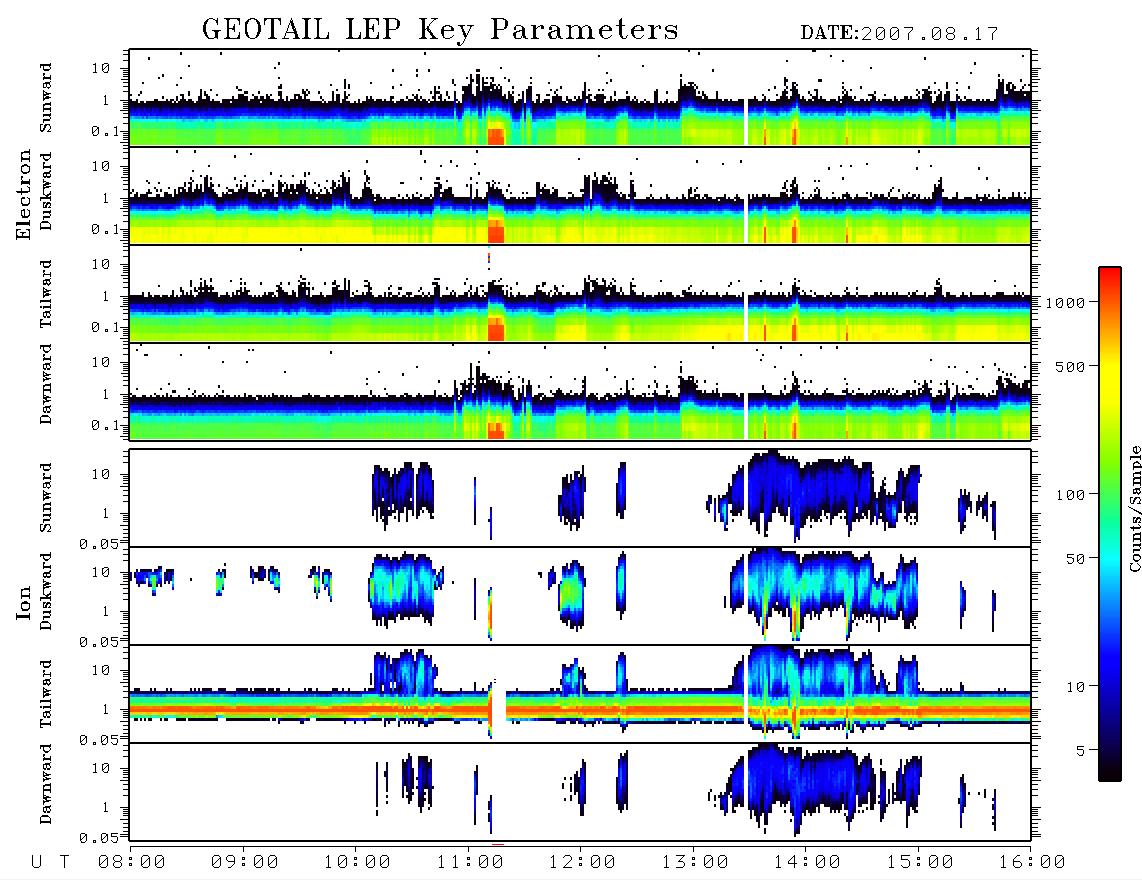This screenshot has height=880, width=1142.
Task: Click the Ion group's "Sunward" axis label
Action: click(46, 498)
